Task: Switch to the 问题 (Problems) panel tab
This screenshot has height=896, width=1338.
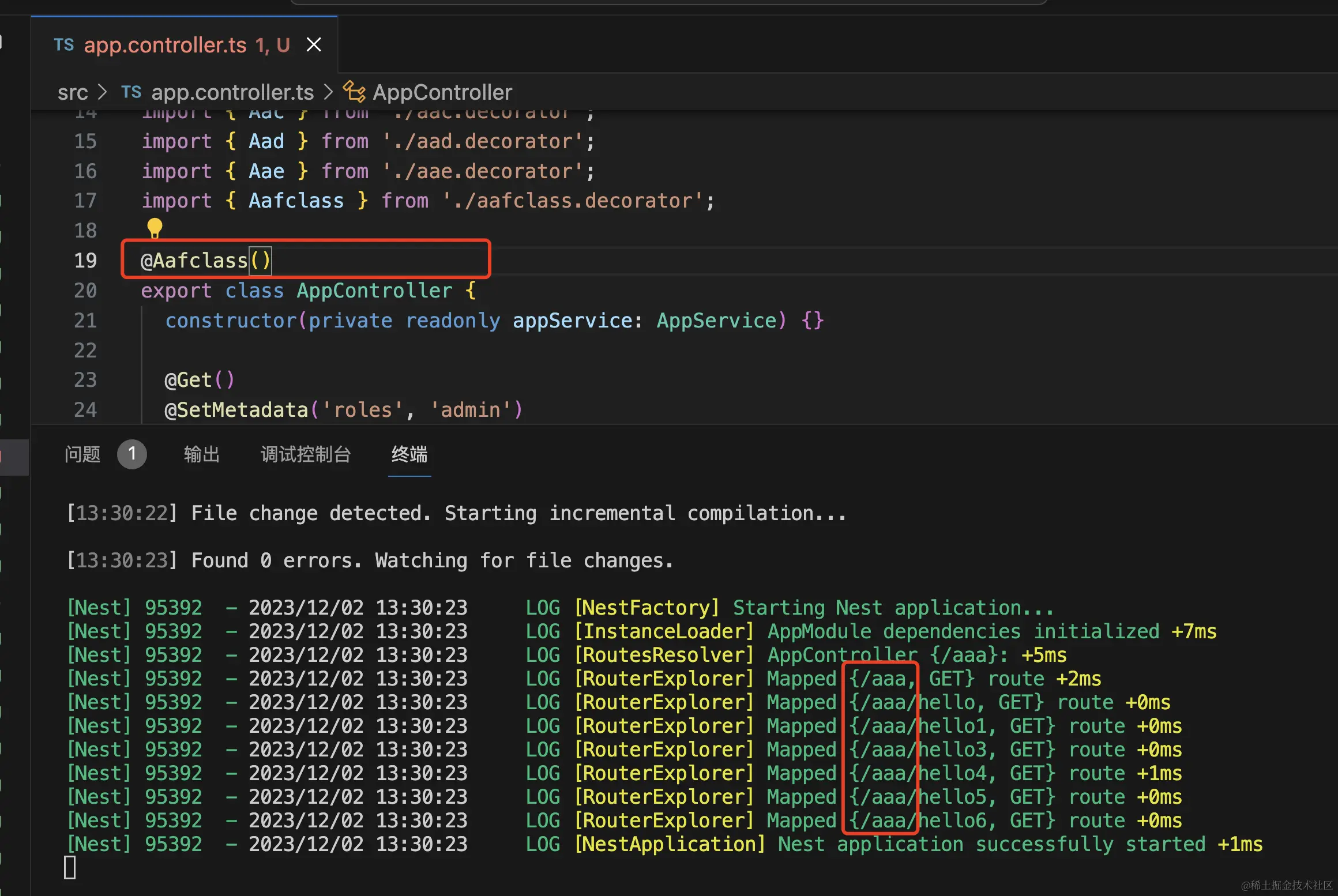Action: [x=82, y=454]
